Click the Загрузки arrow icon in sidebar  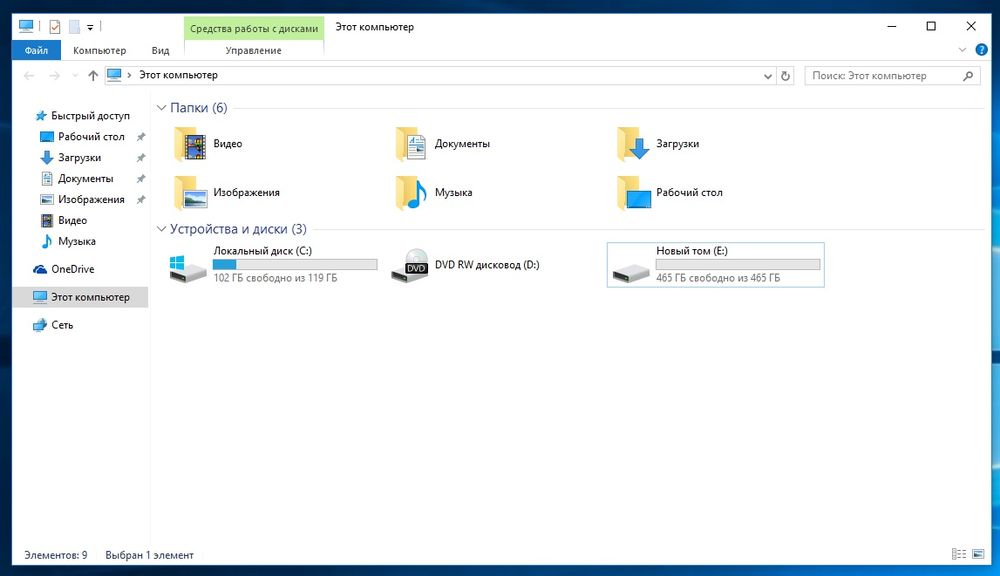[x=47, y=158]
